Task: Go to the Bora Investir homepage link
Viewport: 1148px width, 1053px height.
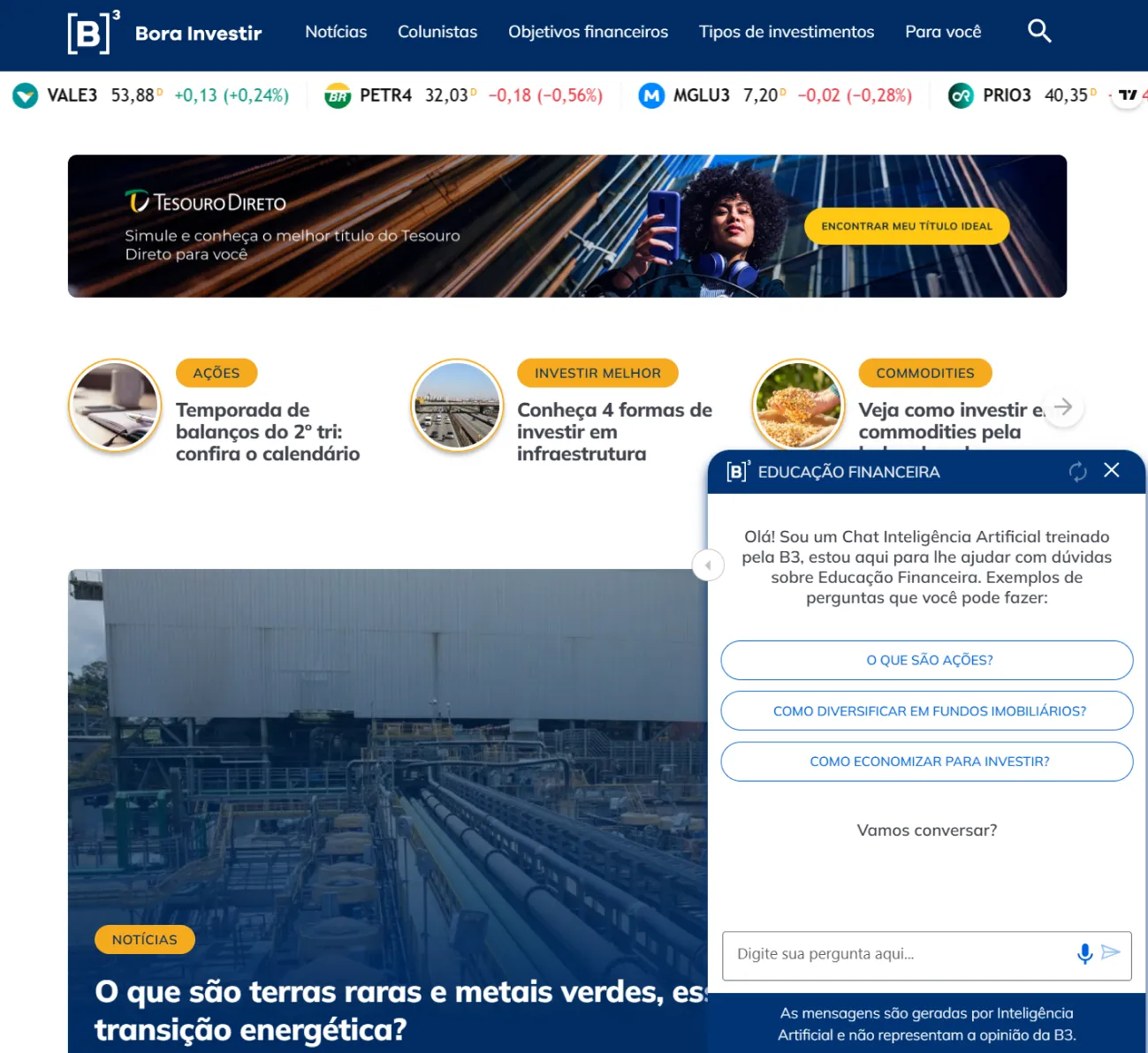Action: pyautogui.click(x=199, y=34)
